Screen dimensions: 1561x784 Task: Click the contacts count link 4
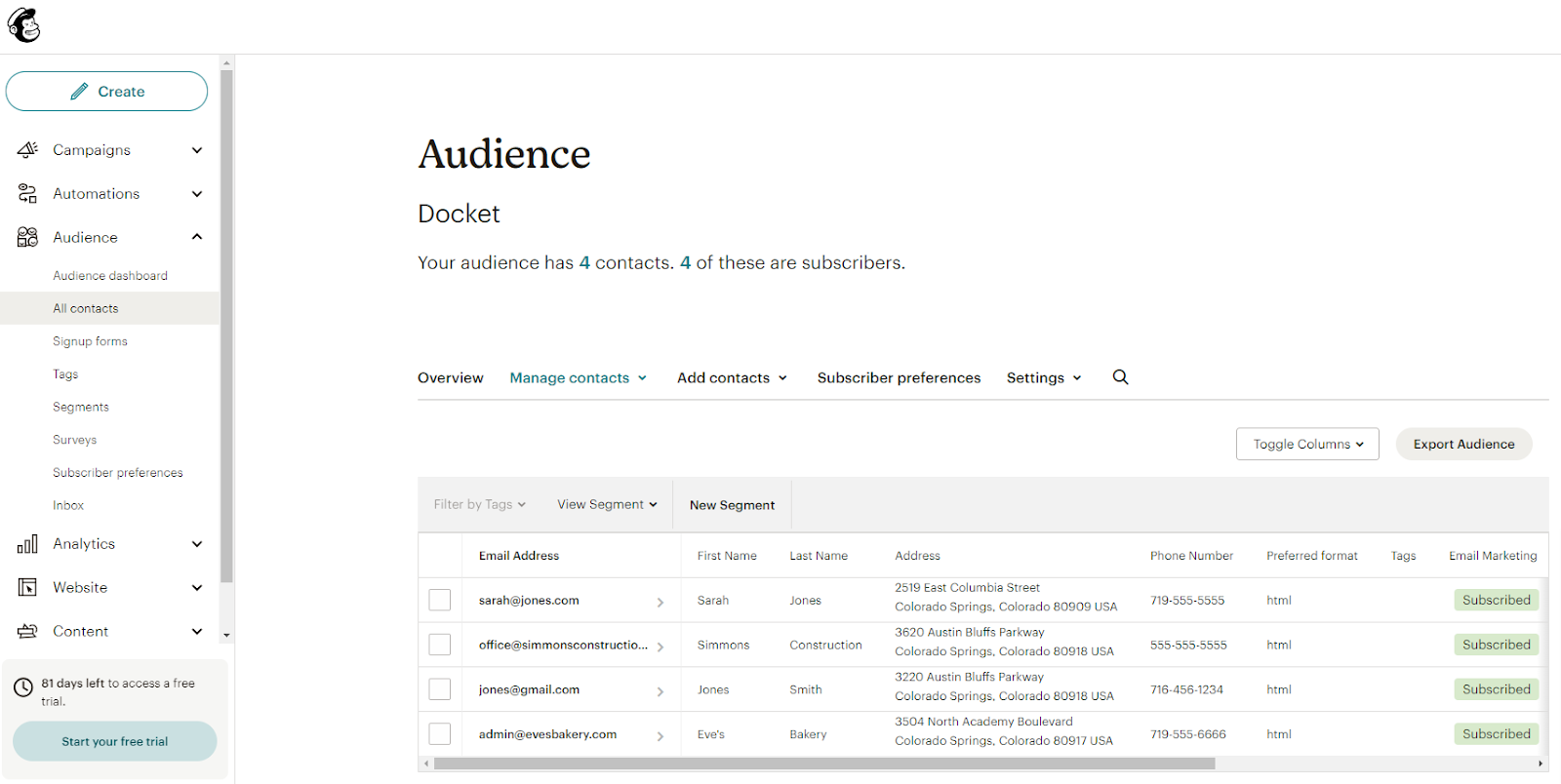click(584, 262)
